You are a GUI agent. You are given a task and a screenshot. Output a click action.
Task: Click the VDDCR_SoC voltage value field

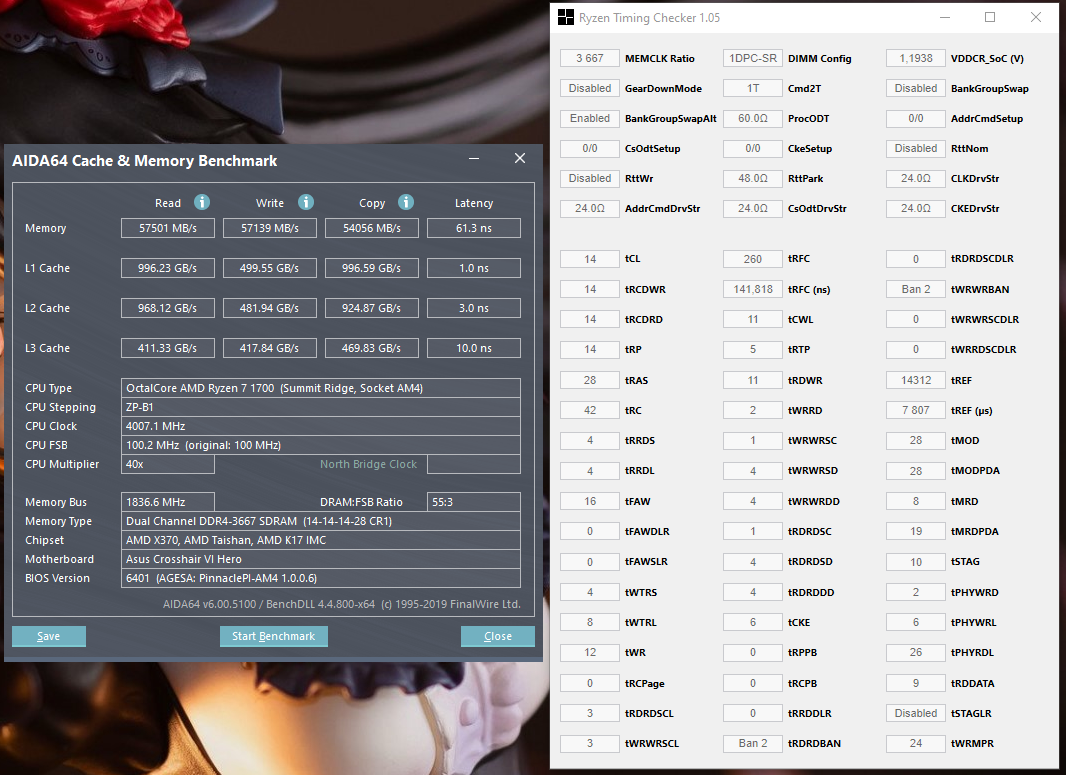(x=915, y=58)
